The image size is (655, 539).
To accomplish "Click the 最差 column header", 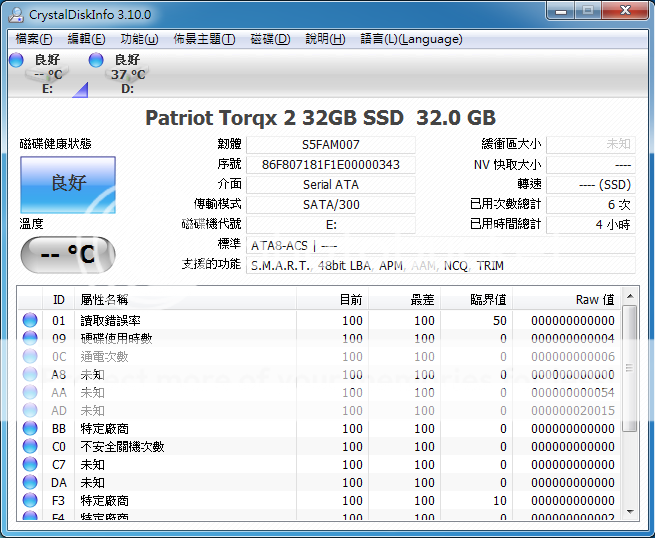I will pos(404,299).
